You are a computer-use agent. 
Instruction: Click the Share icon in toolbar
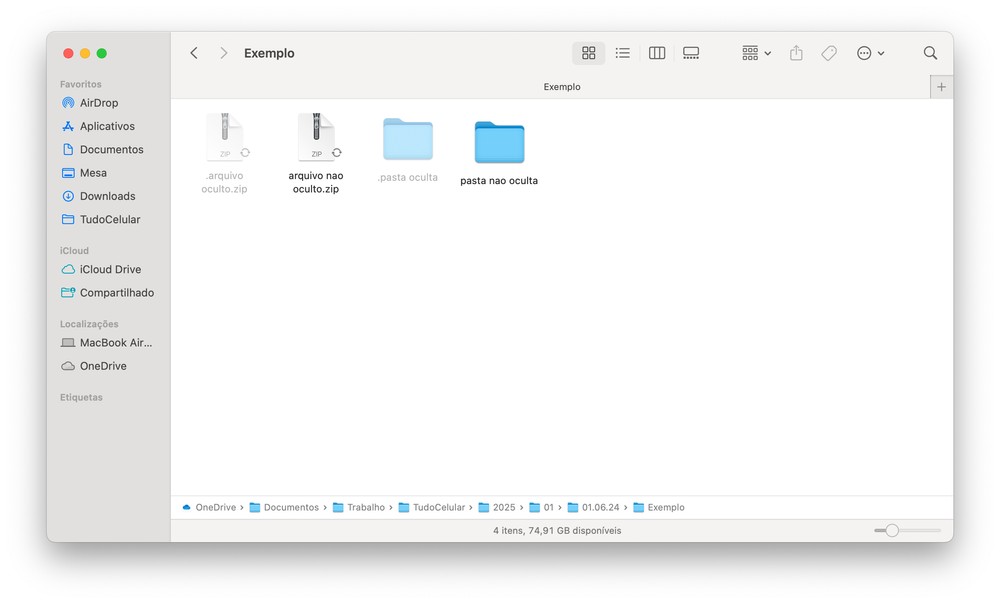point(796,53)
